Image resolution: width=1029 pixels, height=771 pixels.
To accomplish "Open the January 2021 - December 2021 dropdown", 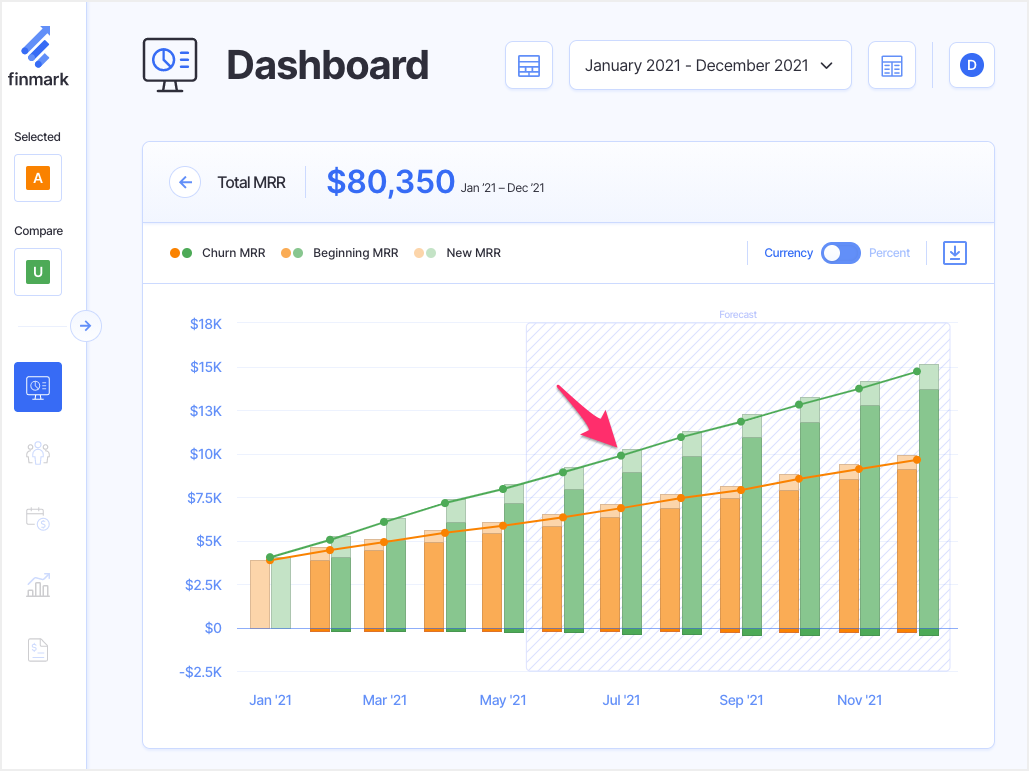I will (x=710, y=66).
